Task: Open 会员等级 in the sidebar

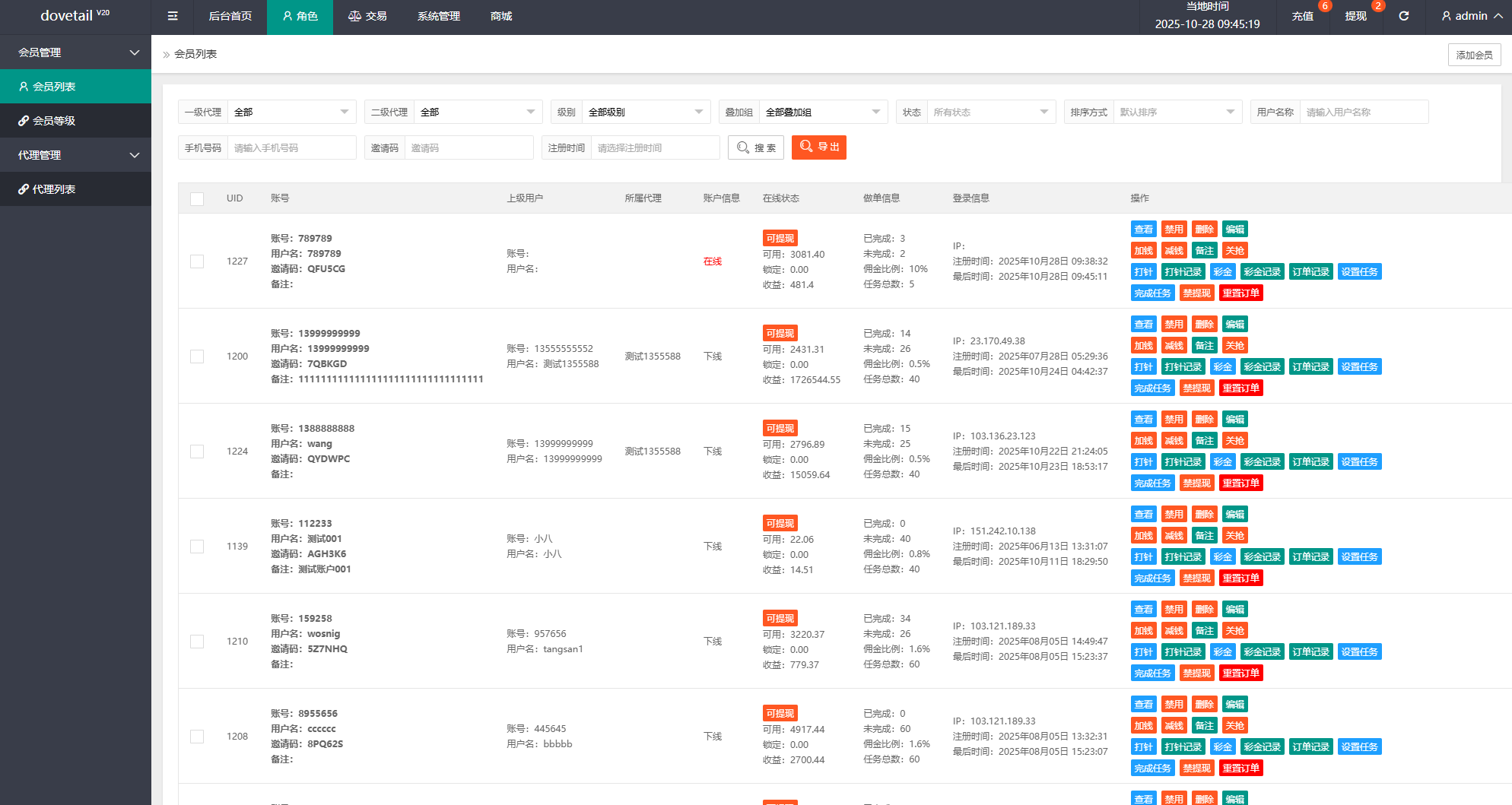Action: point(75,121)
